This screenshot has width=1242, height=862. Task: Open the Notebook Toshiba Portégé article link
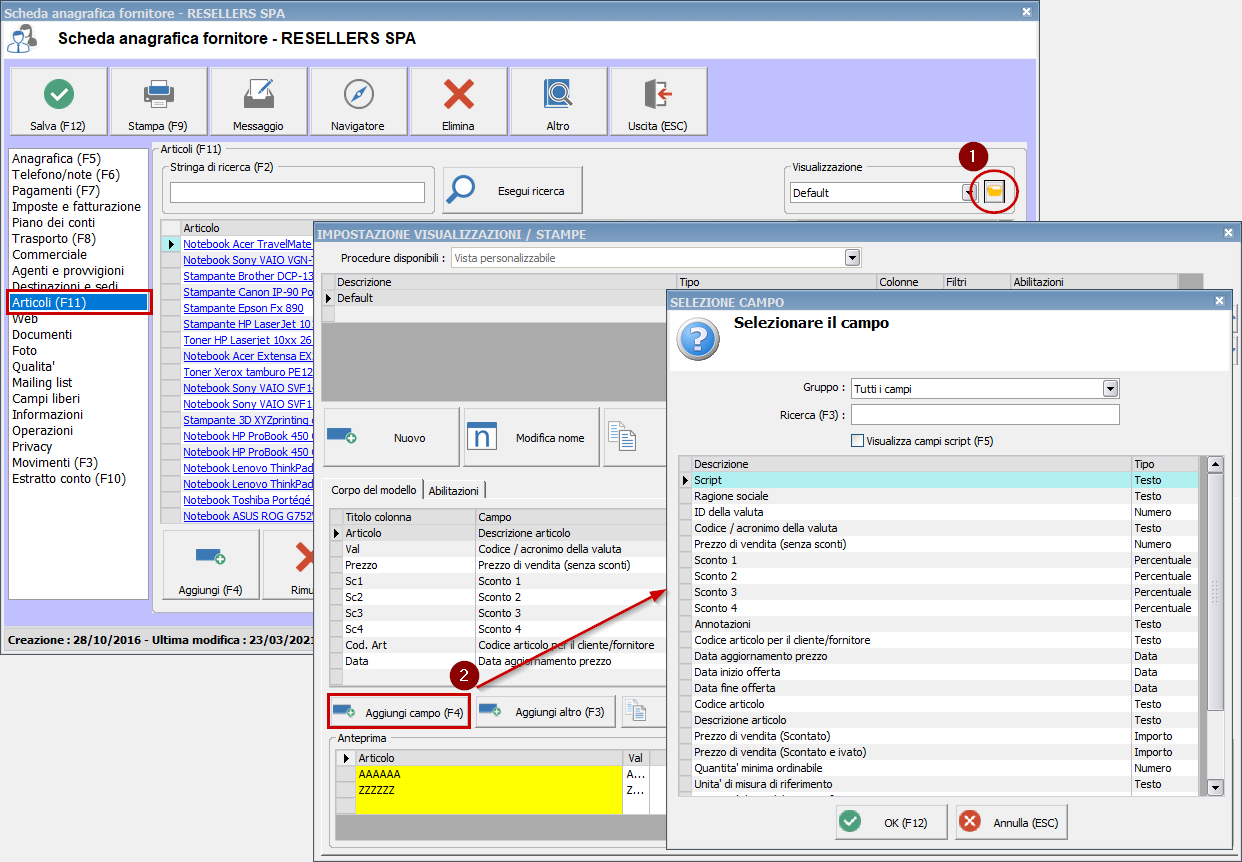click(x=248, y=500)
